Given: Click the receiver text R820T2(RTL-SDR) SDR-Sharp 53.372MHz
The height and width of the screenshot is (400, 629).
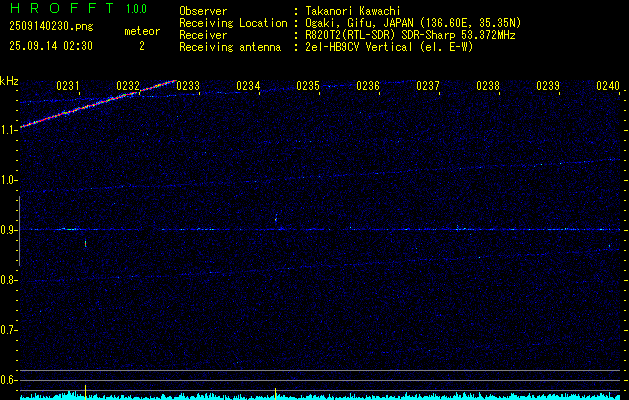Looking at the screenshot, I should (x=410, y=35).
